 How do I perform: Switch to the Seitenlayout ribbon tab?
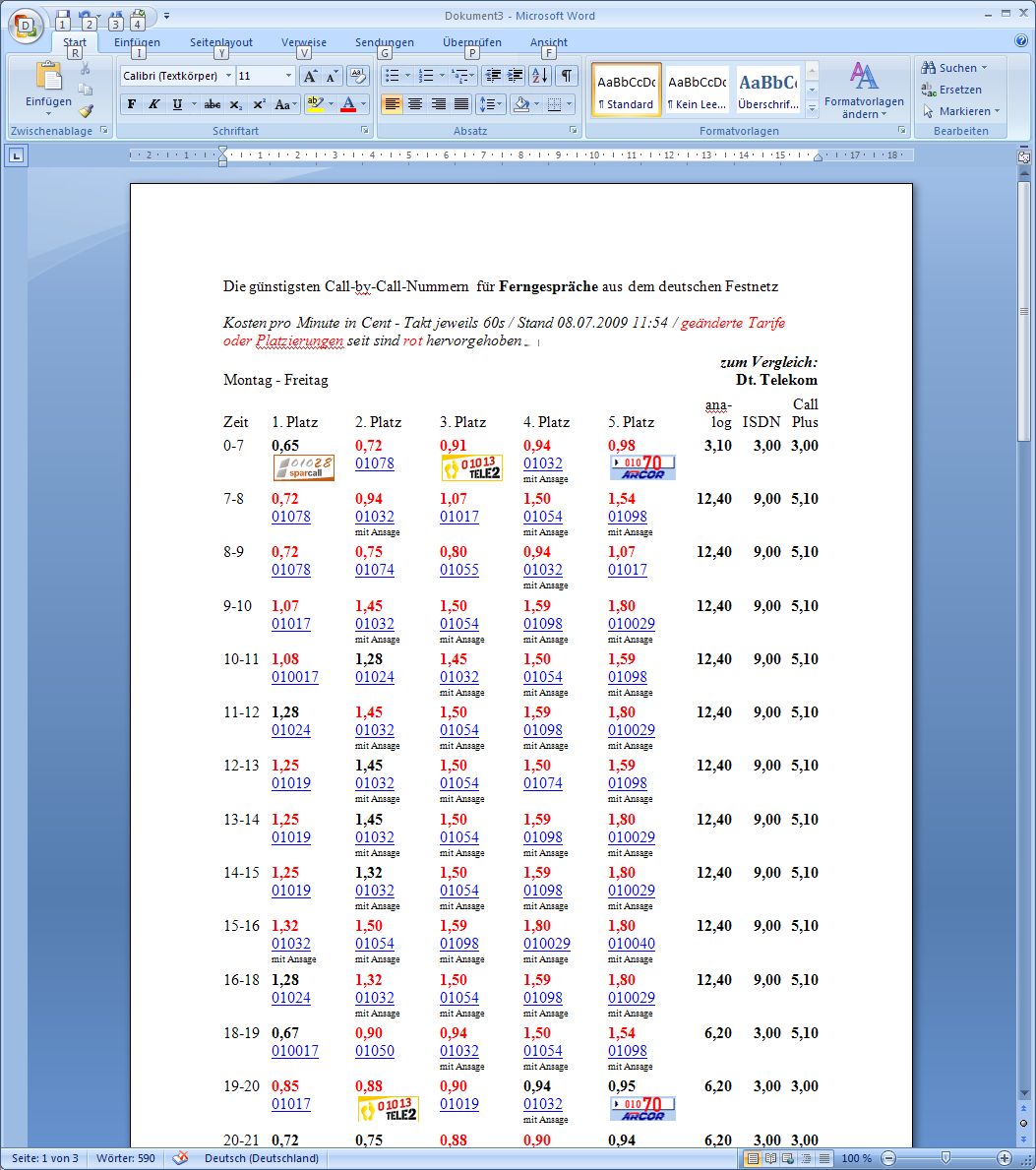(221, 42)
